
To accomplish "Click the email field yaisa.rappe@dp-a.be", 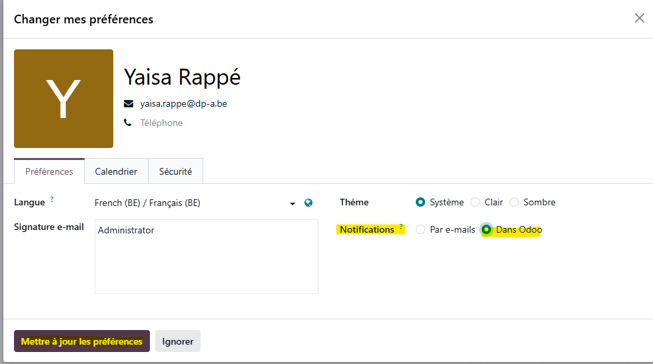I will (x=184, y=104).
